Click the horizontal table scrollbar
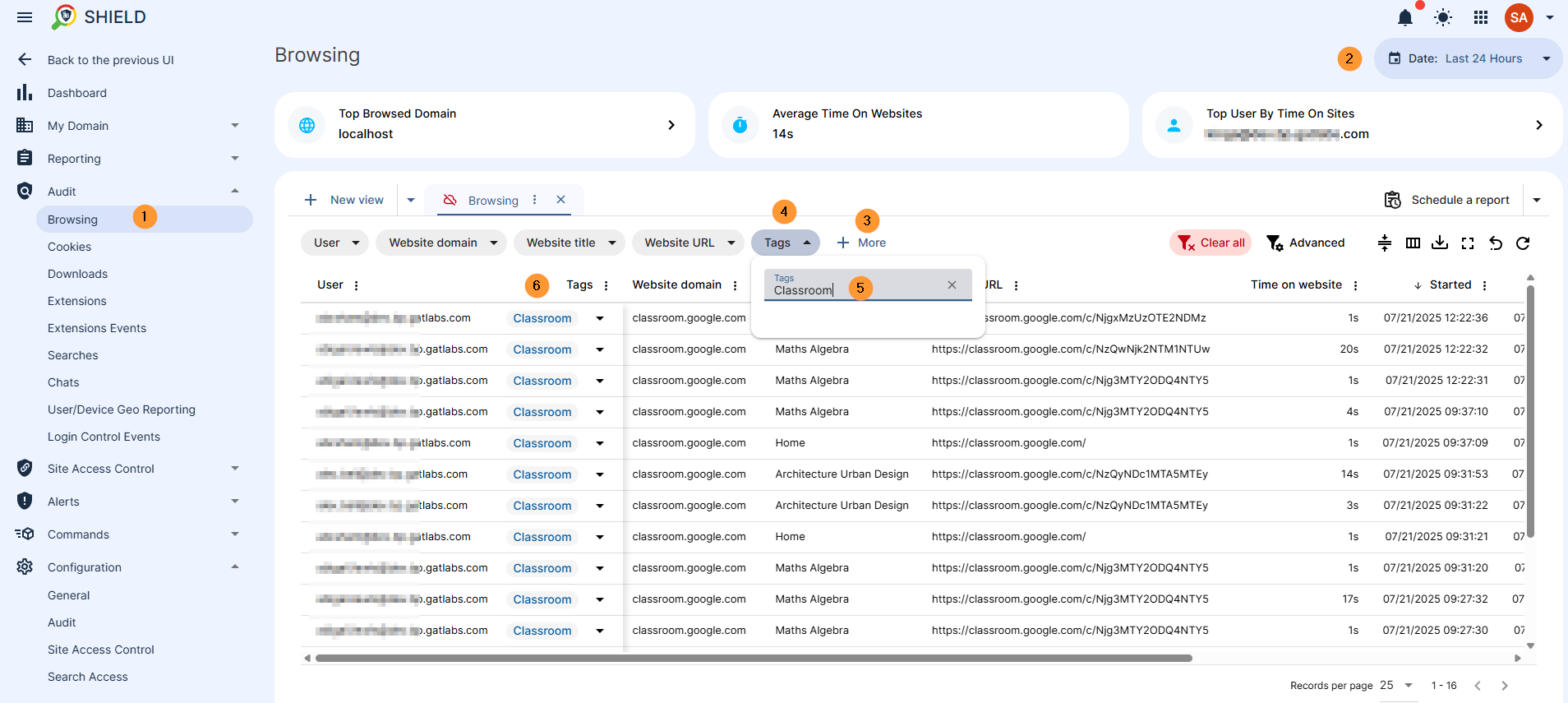Screen dimensions: 1568x703 [x=754, y=658]
